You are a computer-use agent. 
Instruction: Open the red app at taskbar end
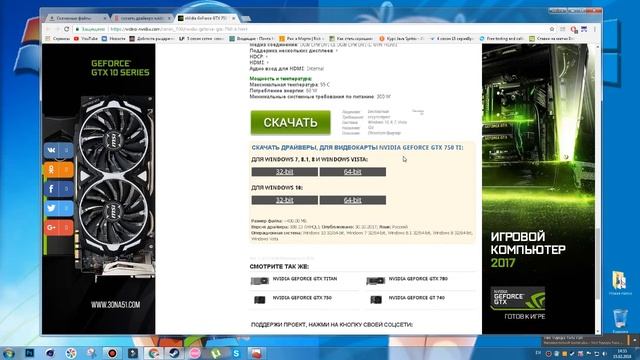click(x=256, y=353)
